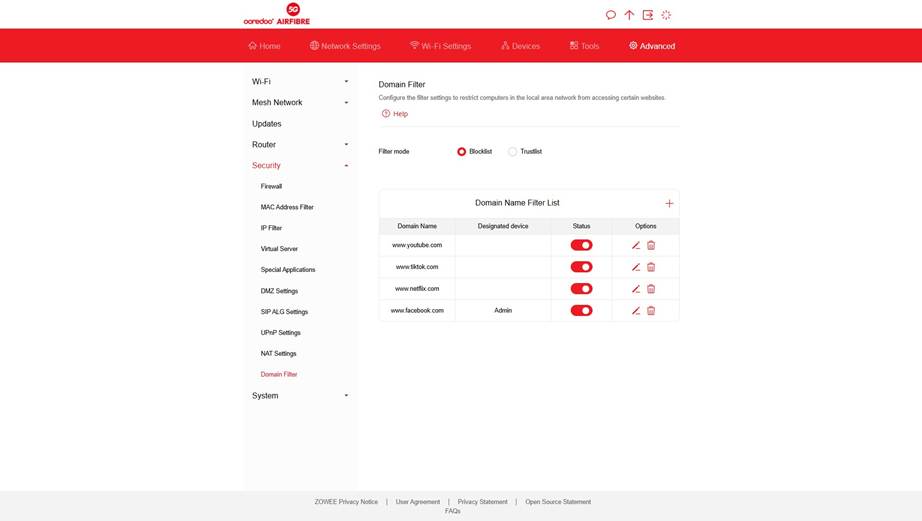Open Virtual Server in the sidebar

(279, 249)
